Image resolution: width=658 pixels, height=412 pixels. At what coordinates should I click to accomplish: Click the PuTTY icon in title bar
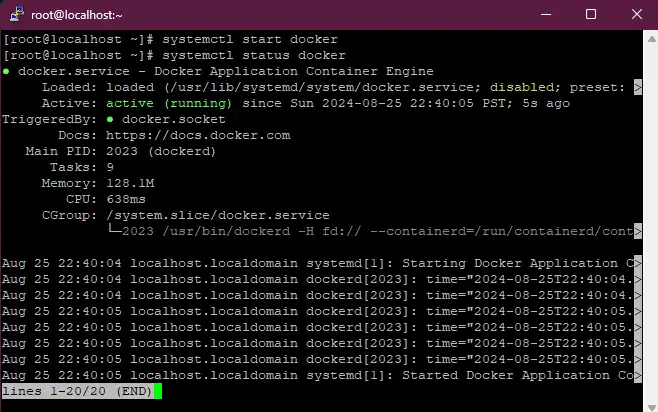(x=17, y=14)
